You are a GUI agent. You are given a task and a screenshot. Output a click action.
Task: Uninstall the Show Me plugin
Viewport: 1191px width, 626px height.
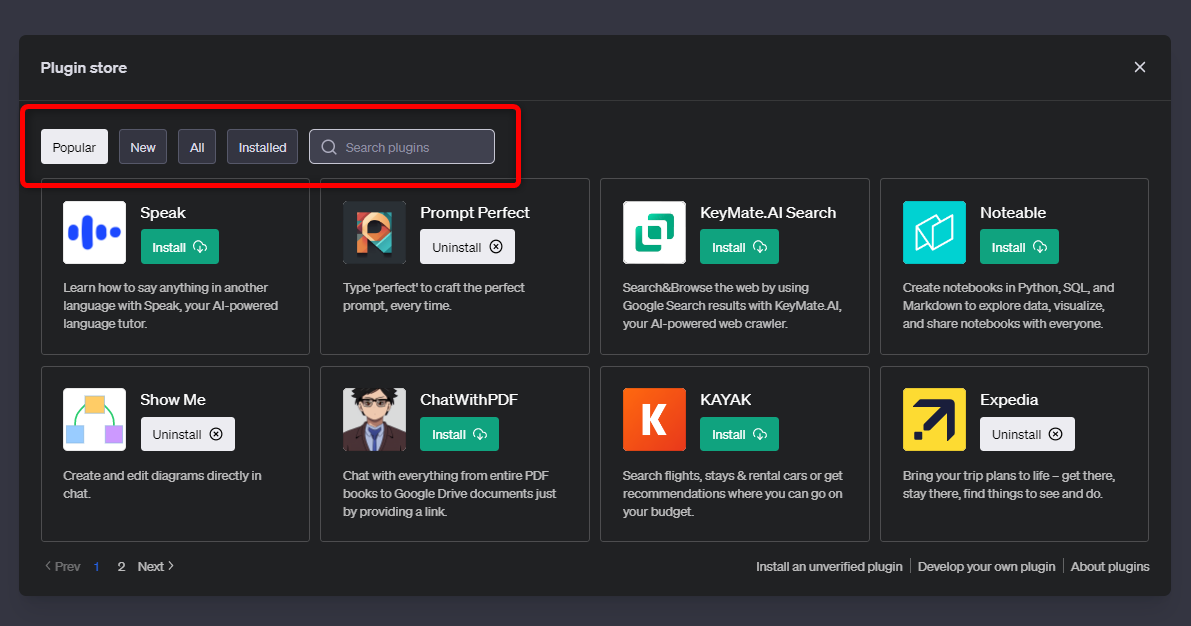pyautogui.click(x=188, y=434)
